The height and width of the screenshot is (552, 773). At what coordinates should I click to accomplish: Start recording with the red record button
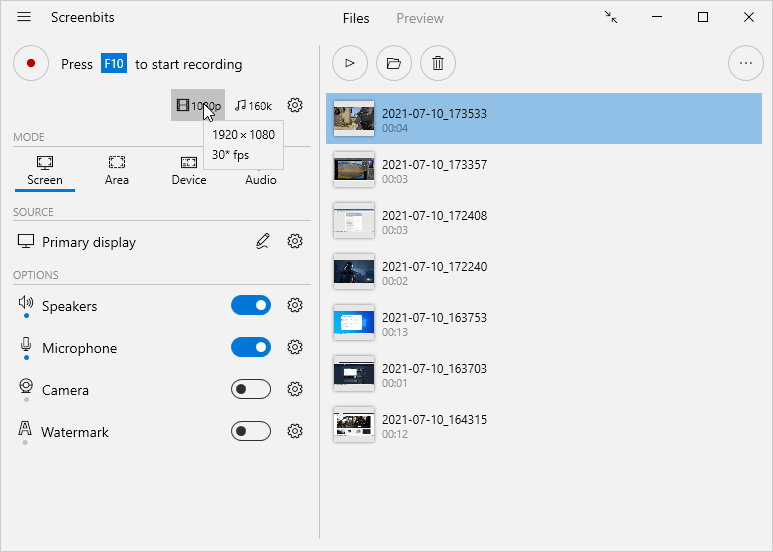point(31,63)
